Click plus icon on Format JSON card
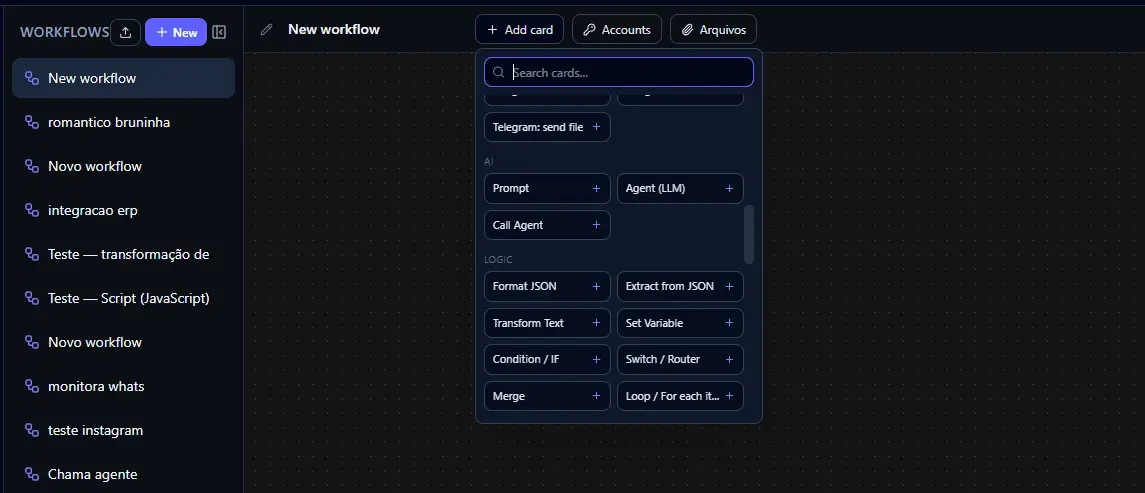Viewport: 1145px width, 493px height. [x=596, y=286]
